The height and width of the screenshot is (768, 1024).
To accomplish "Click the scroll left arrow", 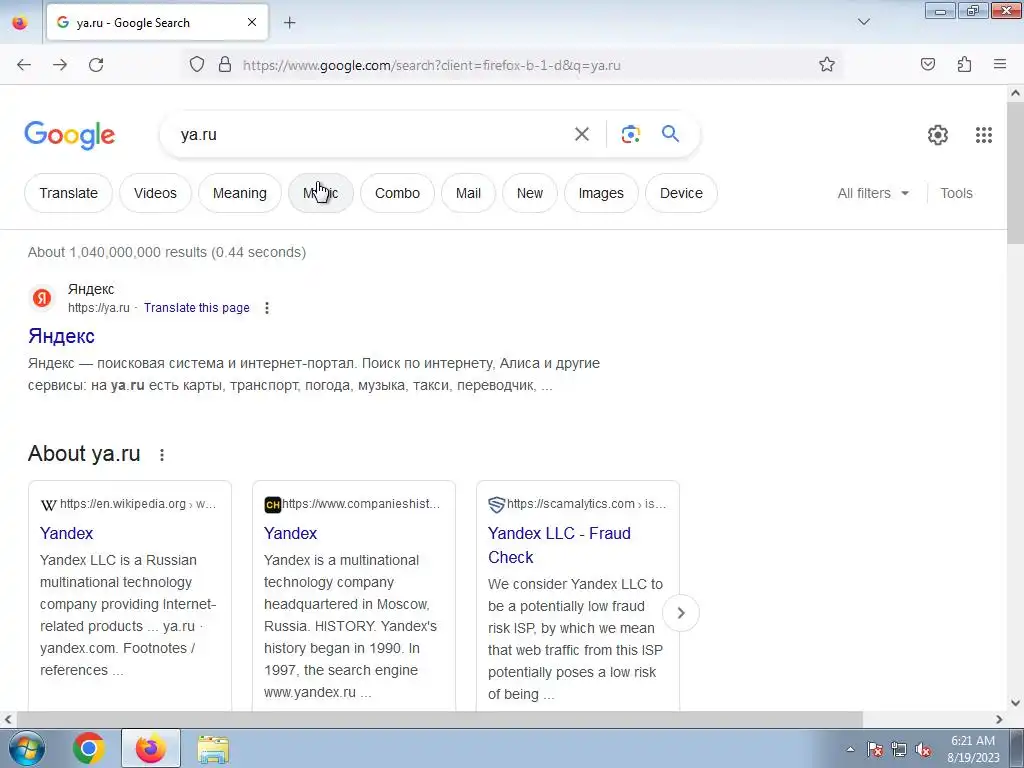I will coord(8,719).
